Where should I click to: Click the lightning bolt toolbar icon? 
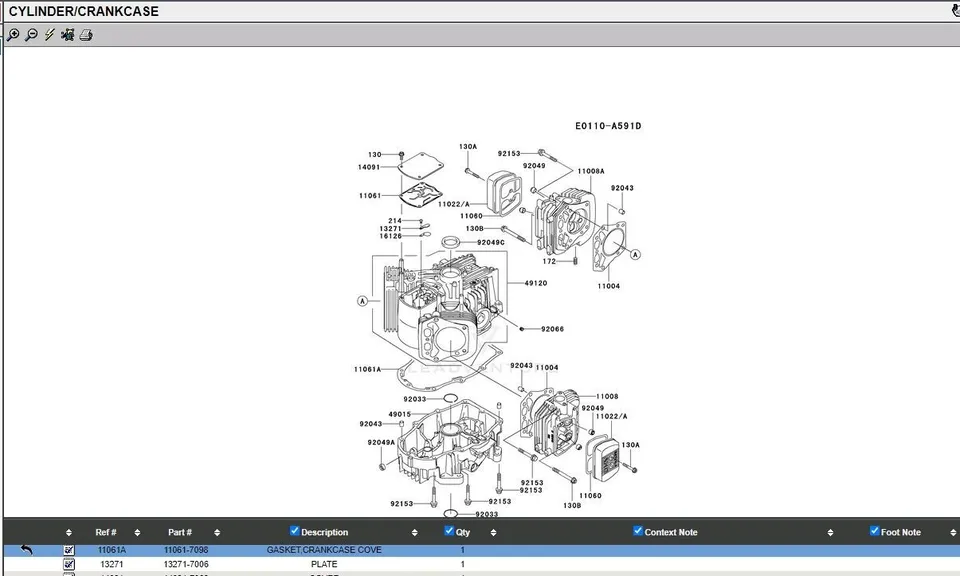click(49, 35)
